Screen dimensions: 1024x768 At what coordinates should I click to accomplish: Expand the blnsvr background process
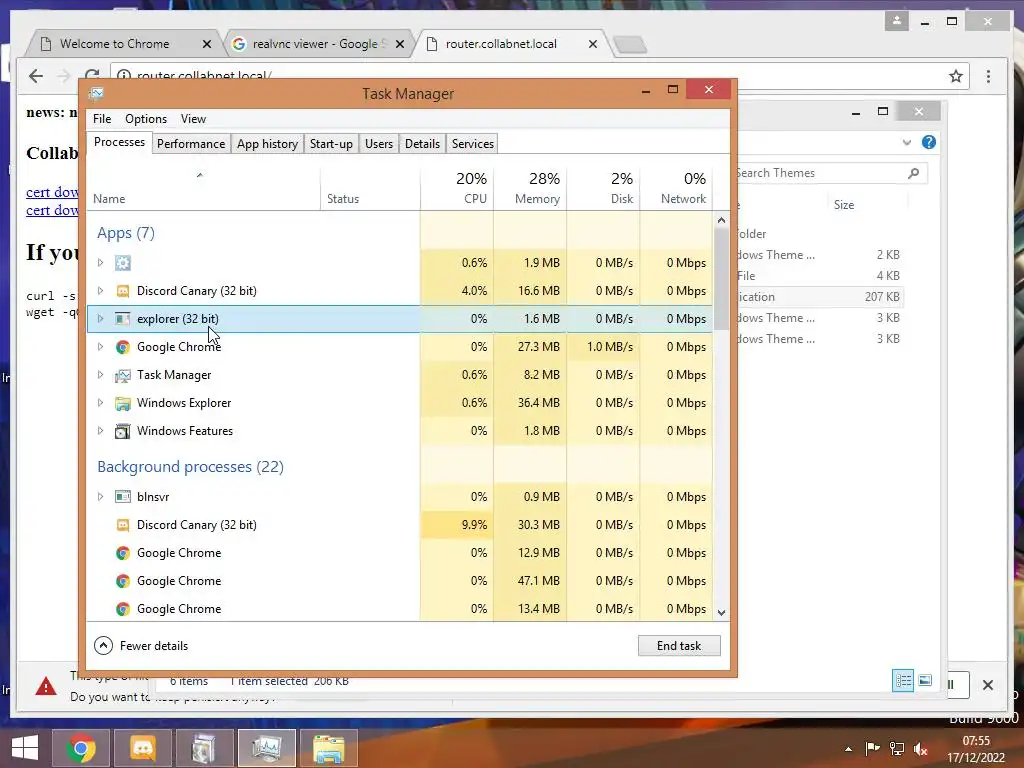(100, 497)
